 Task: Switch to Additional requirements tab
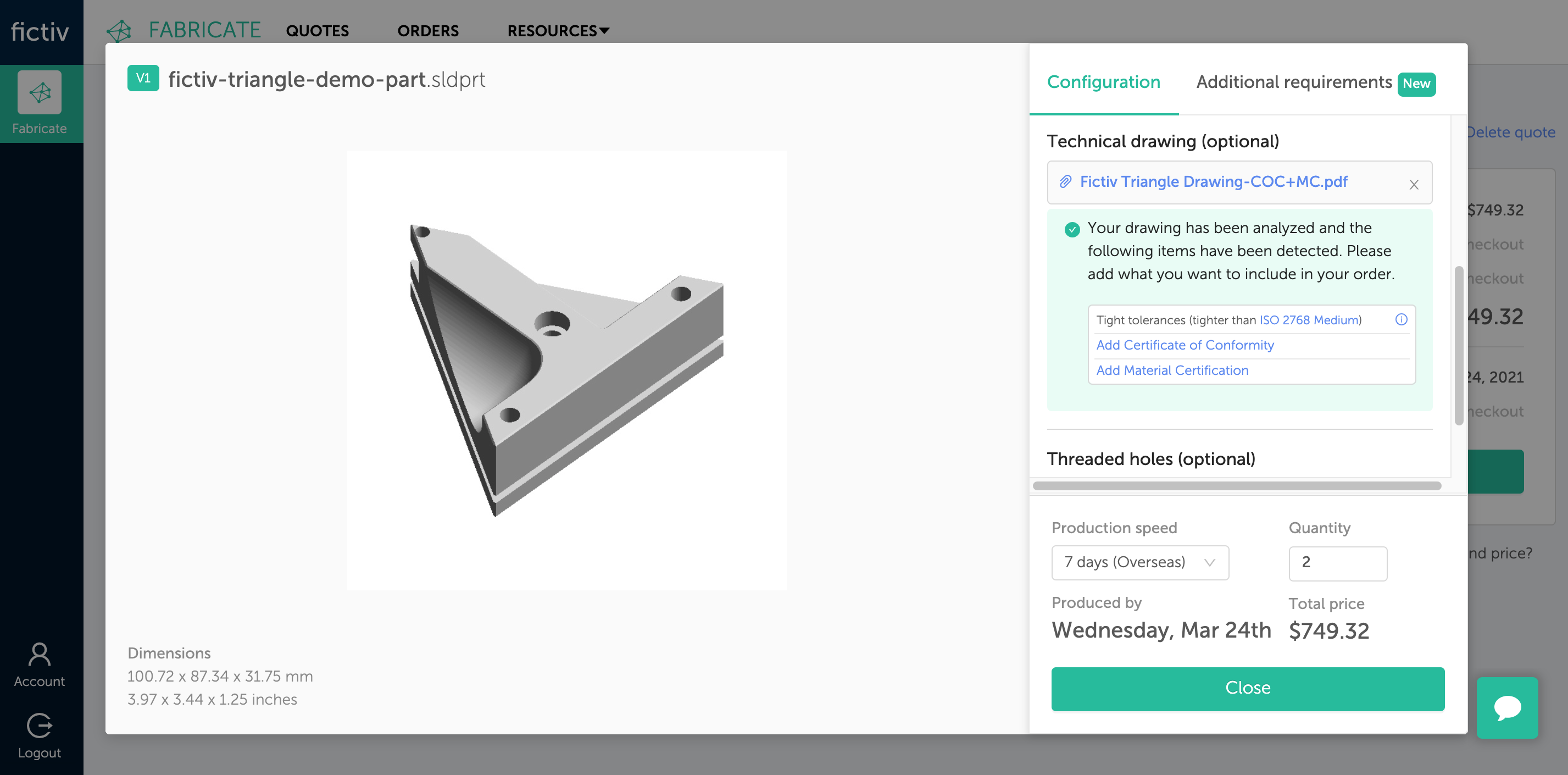pos(1315,83)
